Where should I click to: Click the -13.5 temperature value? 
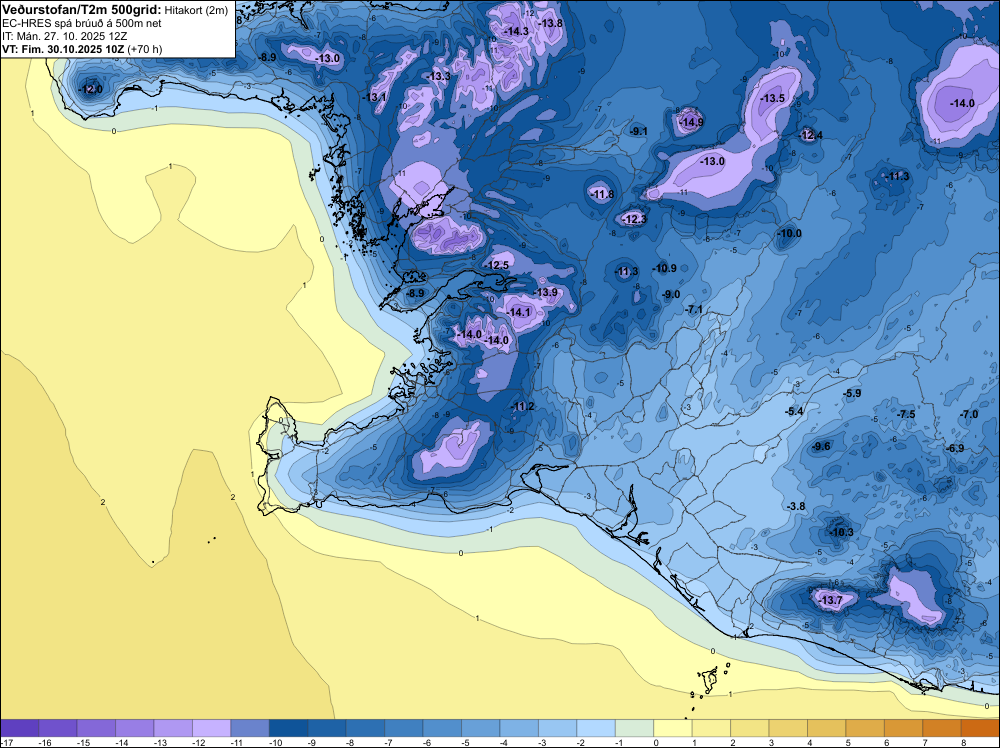[773, 98]
